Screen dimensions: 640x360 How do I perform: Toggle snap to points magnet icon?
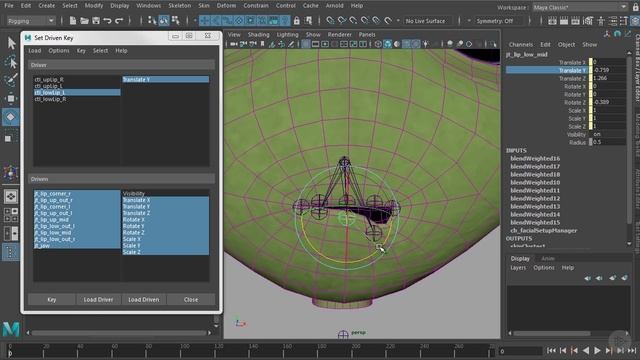pos(353,20)
